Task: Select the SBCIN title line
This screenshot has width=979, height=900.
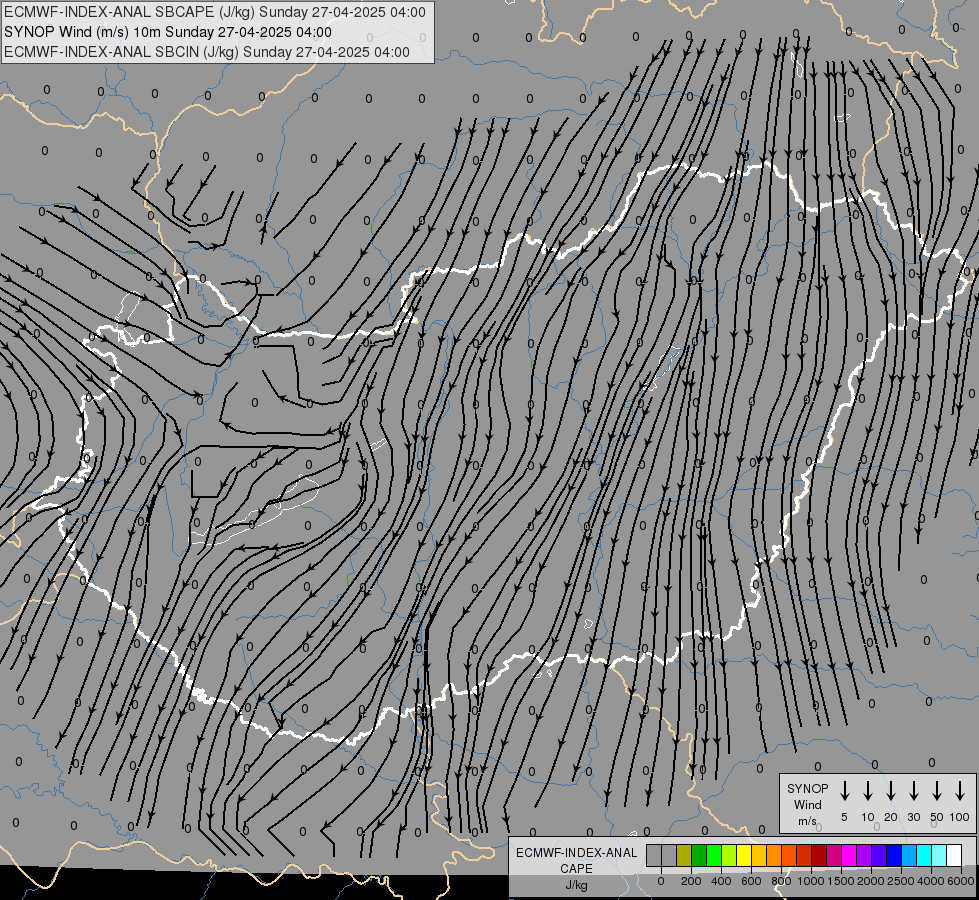Action: pyautogui.click(x=207, y=52)
